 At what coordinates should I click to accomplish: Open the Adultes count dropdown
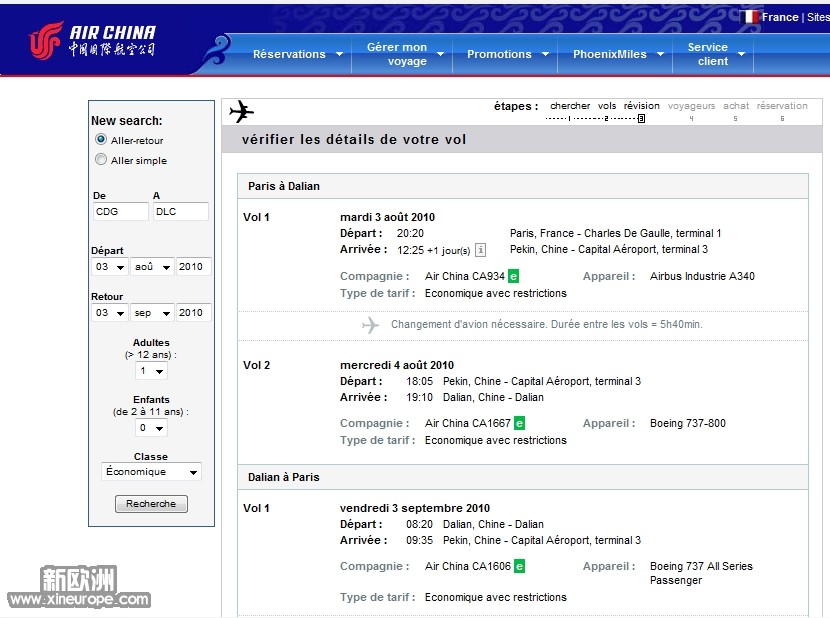point(151,371)
